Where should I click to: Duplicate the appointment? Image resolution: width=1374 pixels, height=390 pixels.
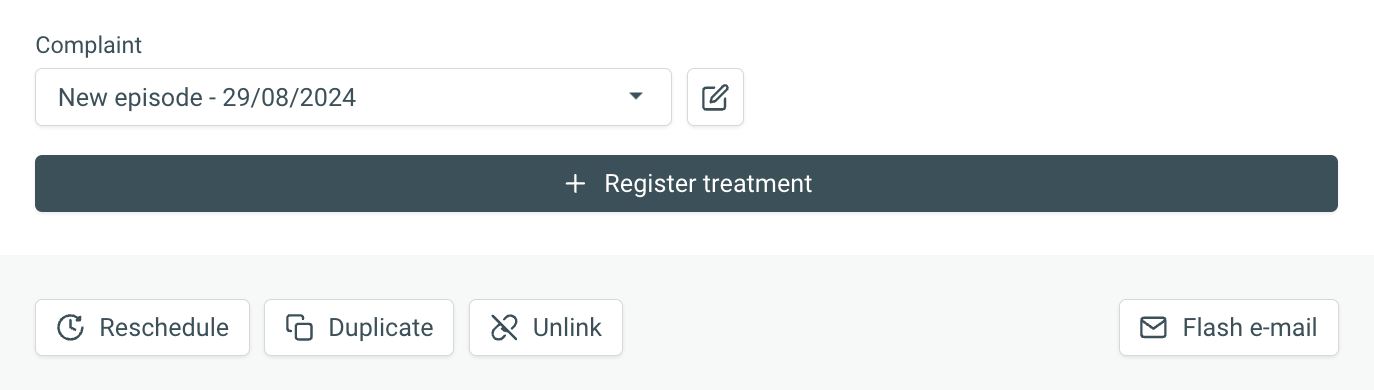pyautogui.click(x=359, y=328)
